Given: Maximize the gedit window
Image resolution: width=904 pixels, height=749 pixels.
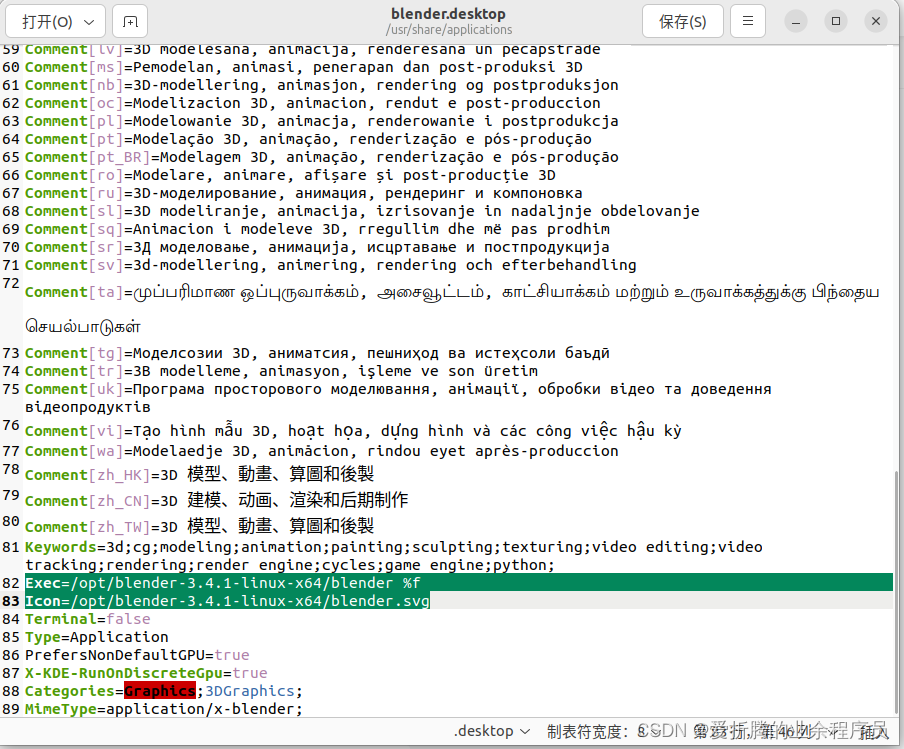Looking at the screenshot, I should tap(836, 22).
